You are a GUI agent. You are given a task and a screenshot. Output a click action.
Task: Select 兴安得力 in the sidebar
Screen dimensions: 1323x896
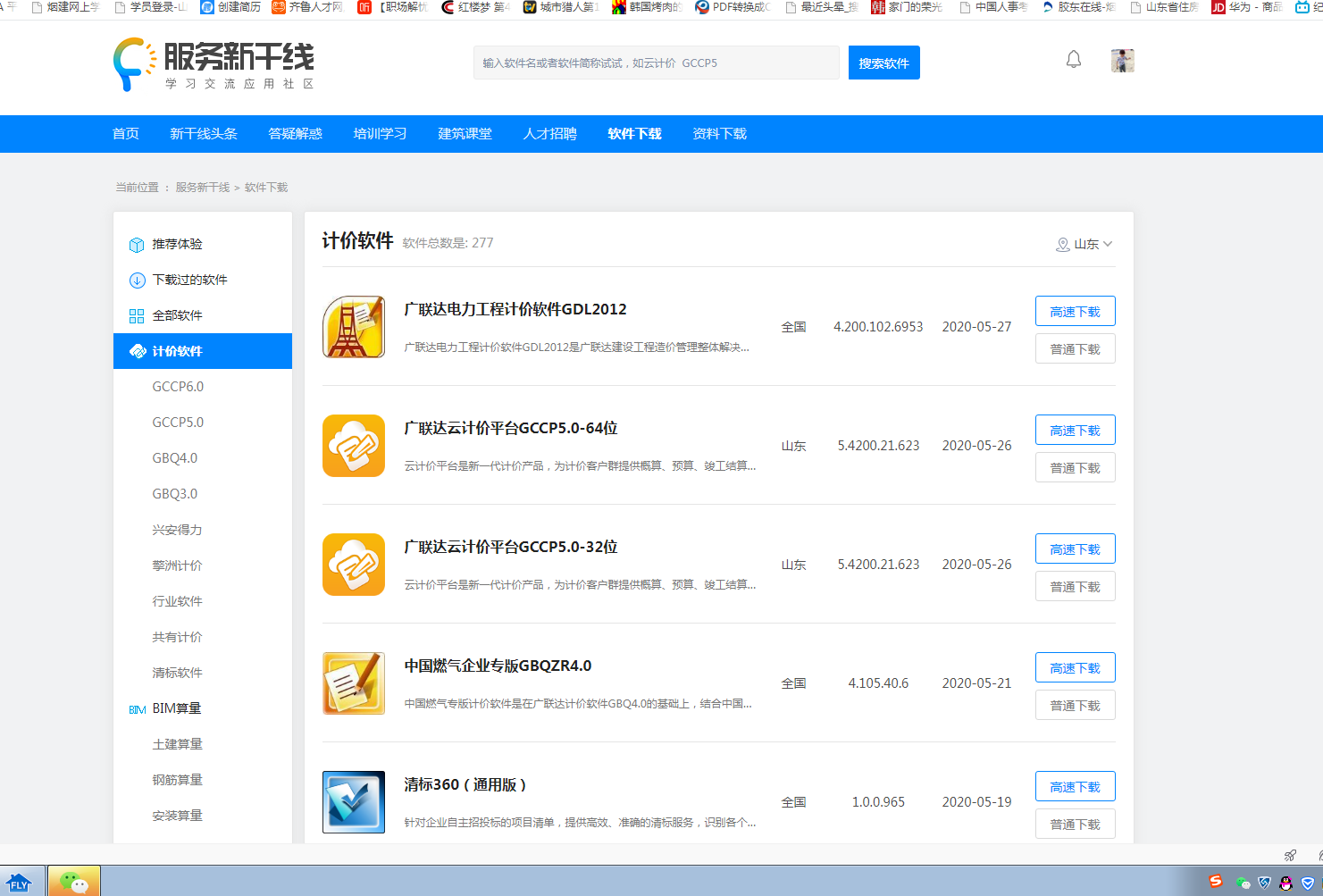click(x=178, y=530)
